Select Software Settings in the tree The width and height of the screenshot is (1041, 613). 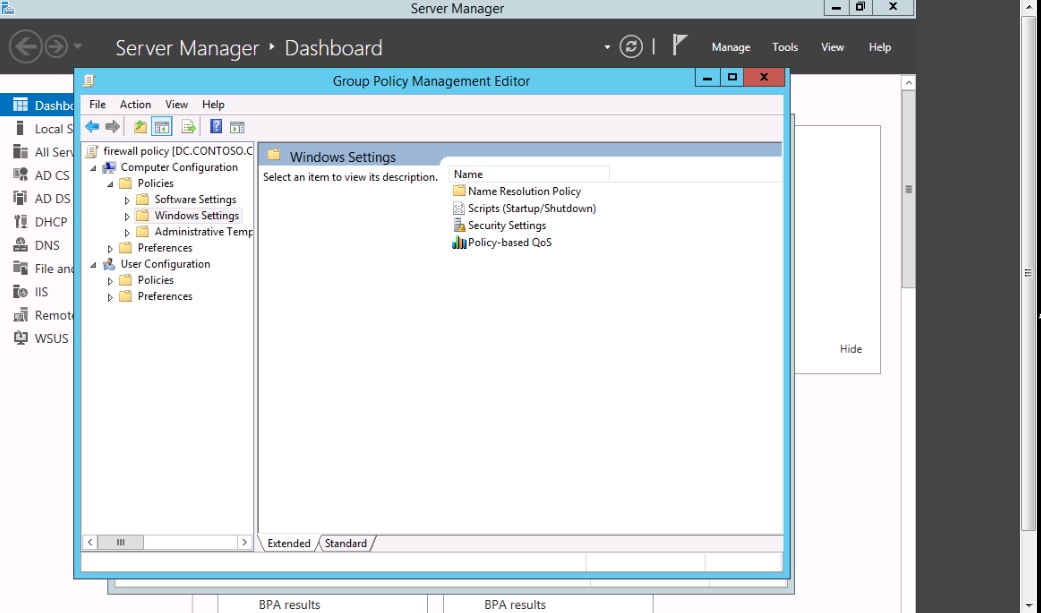[195, 199]
